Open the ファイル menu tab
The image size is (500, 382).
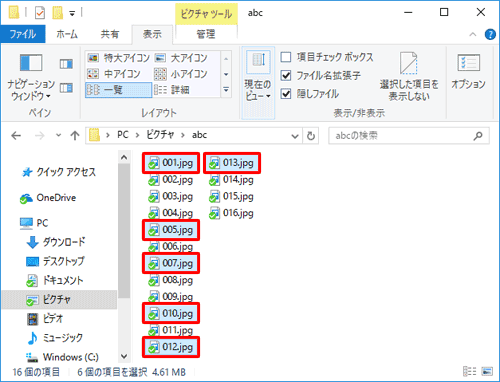click(23, 34)
